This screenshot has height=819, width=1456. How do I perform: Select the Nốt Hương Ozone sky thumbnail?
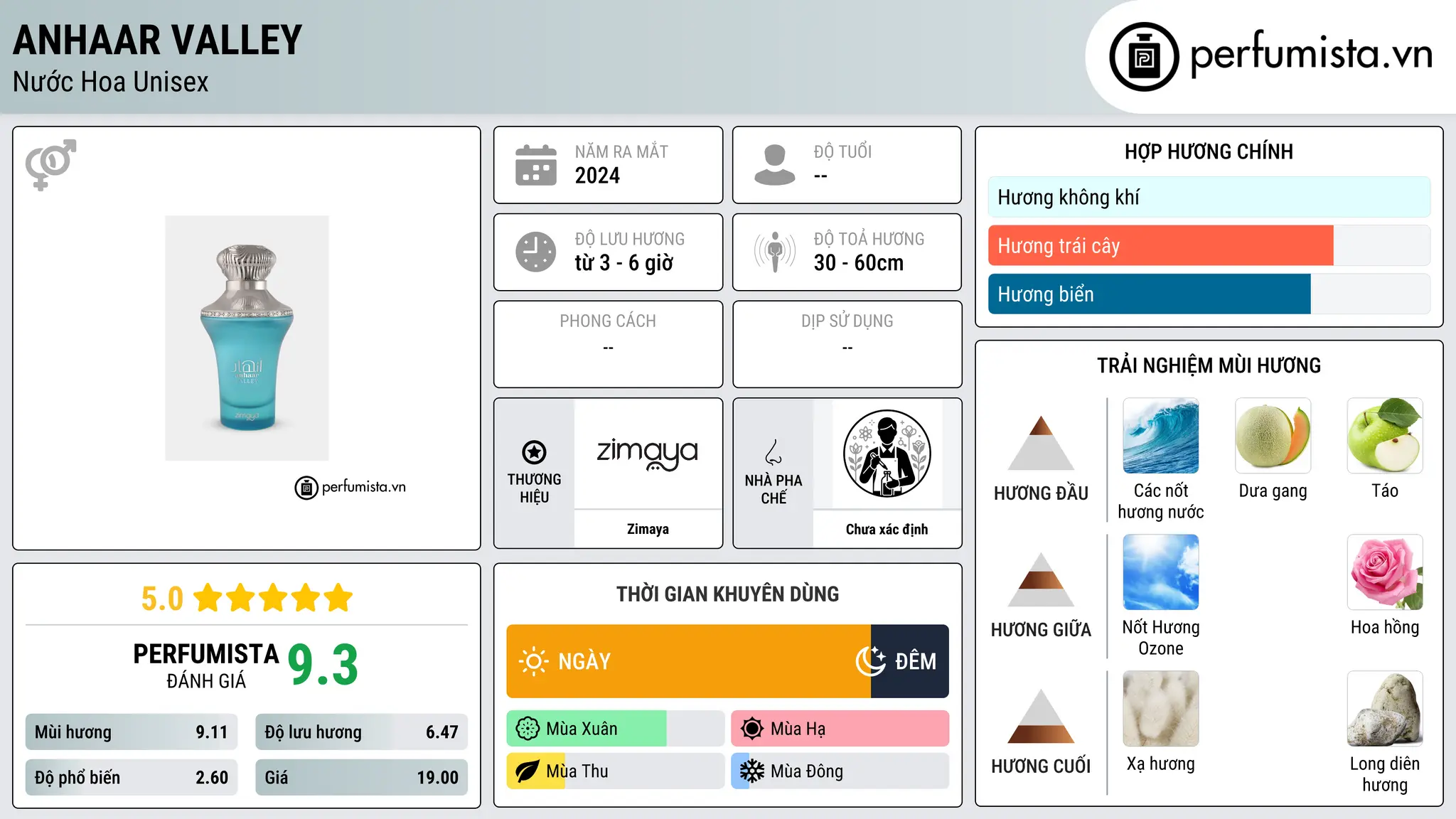(x=1161, y=572)
